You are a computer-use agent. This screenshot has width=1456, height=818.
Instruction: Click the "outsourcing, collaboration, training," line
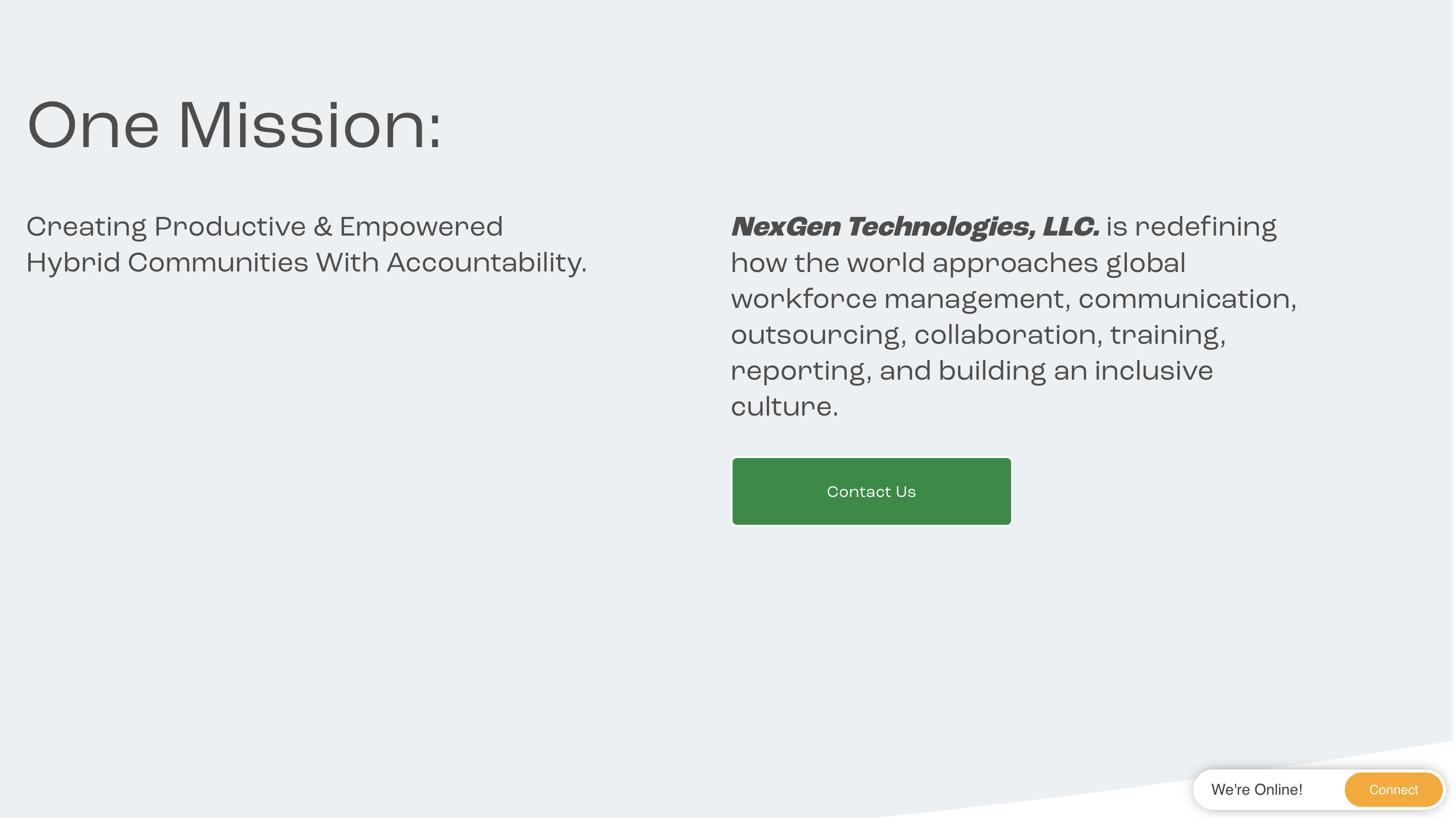[x=978, y=336]
